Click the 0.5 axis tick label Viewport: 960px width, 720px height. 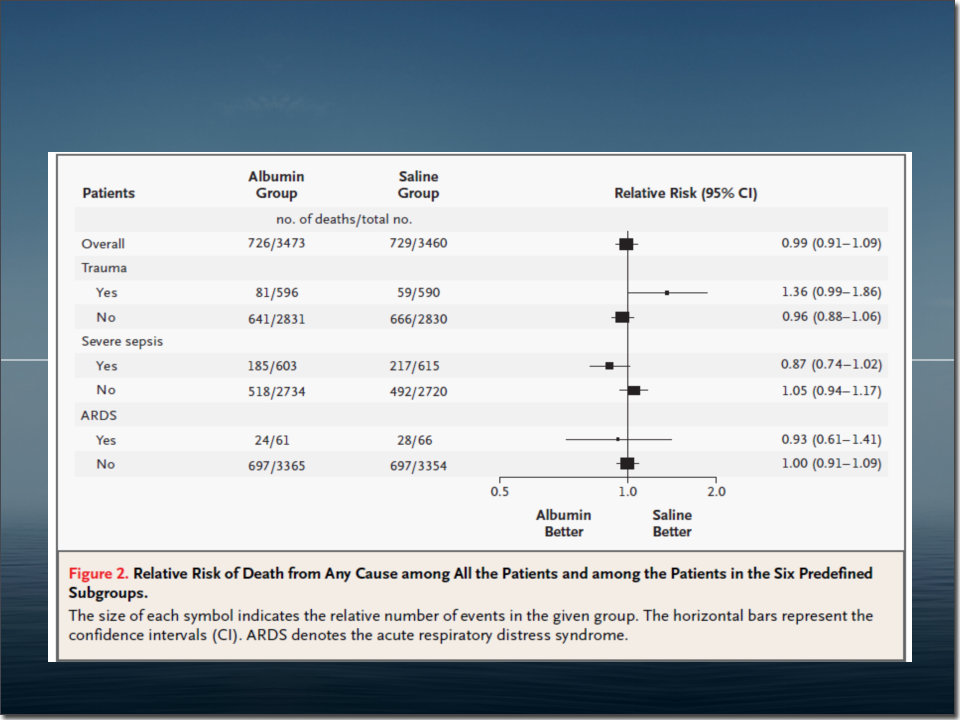coord(500,492)
